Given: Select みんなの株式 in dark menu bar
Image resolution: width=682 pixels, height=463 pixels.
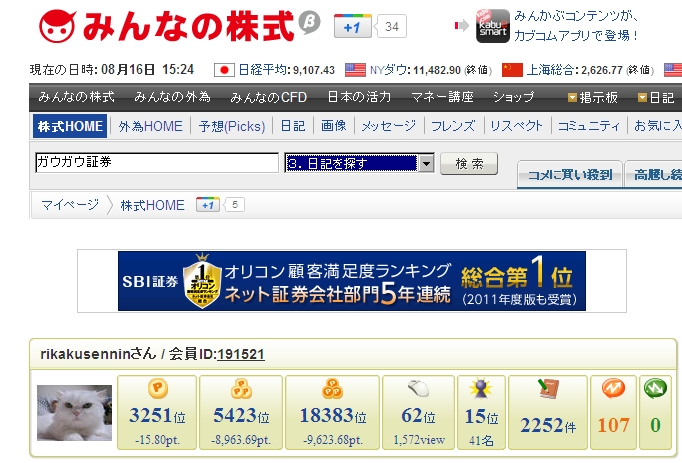Looking at the screenshot, I should [77, 97].
